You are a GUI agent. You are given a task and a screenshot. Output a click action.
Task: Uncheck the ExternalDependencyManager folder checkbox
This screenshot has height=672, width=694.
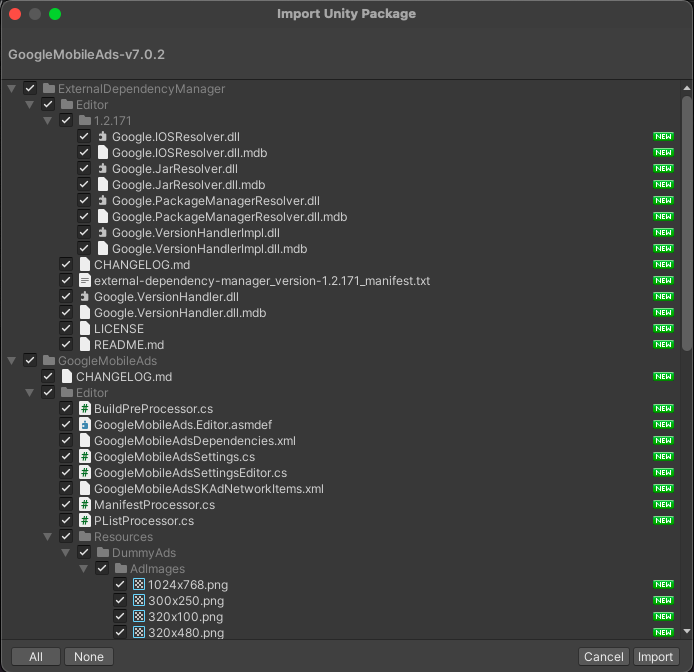pos(30,89)
